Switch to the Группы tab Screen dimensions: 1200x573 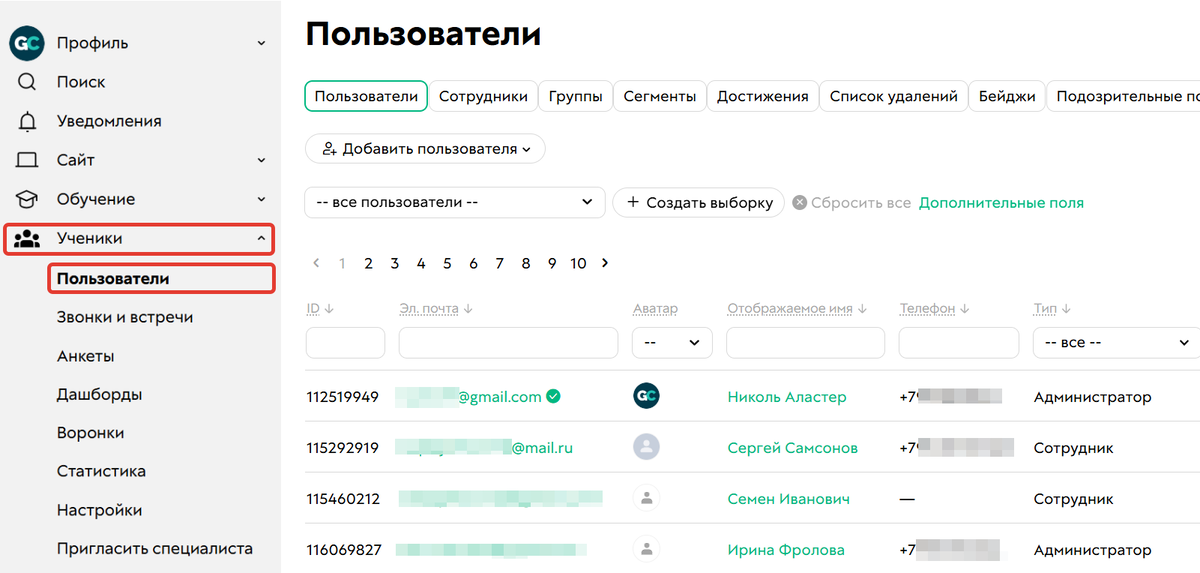(x=576, y=96)
